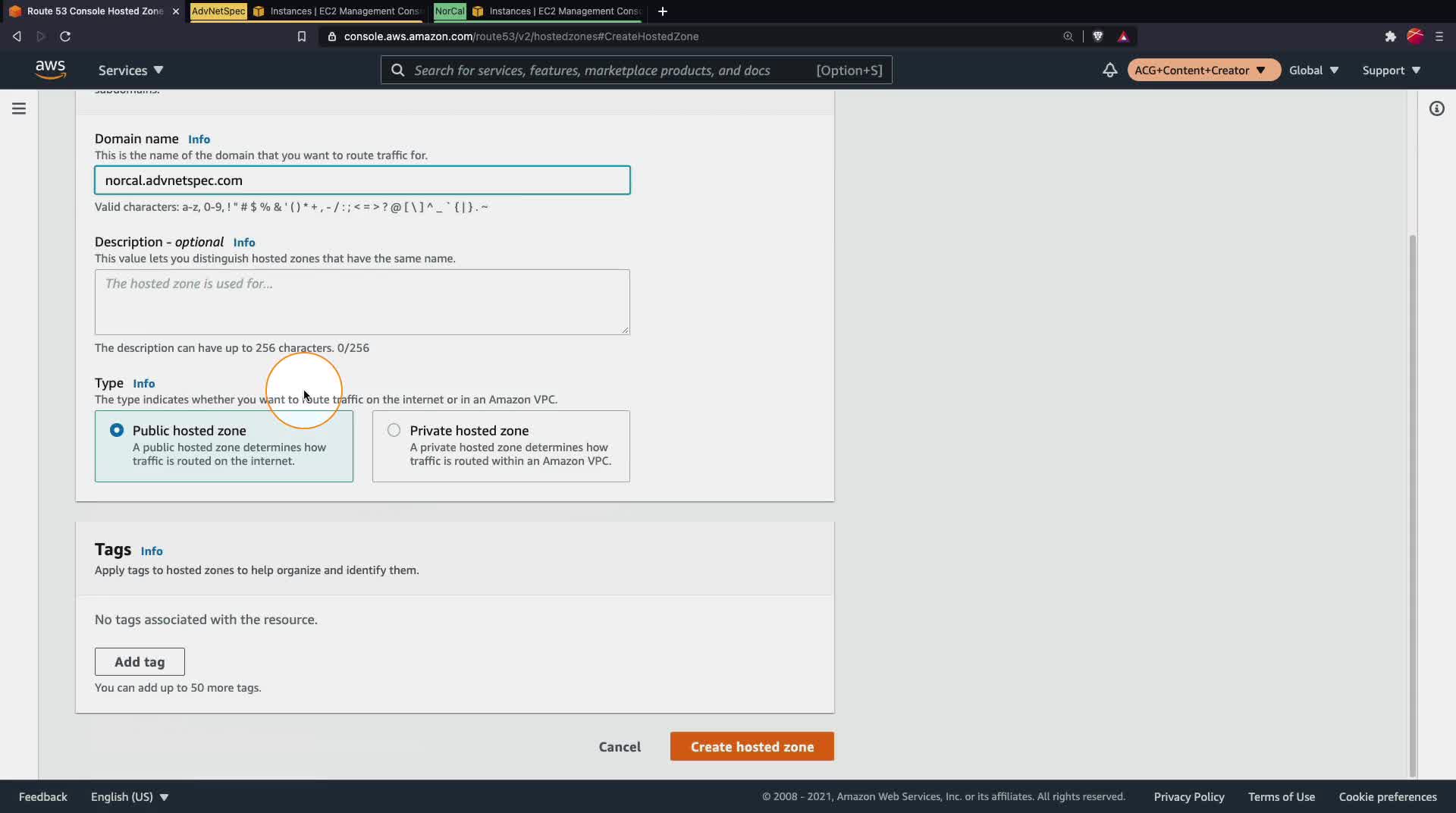Bookmark this page icon
This screenshot has width=1456, height=813.
click(302, 36)
